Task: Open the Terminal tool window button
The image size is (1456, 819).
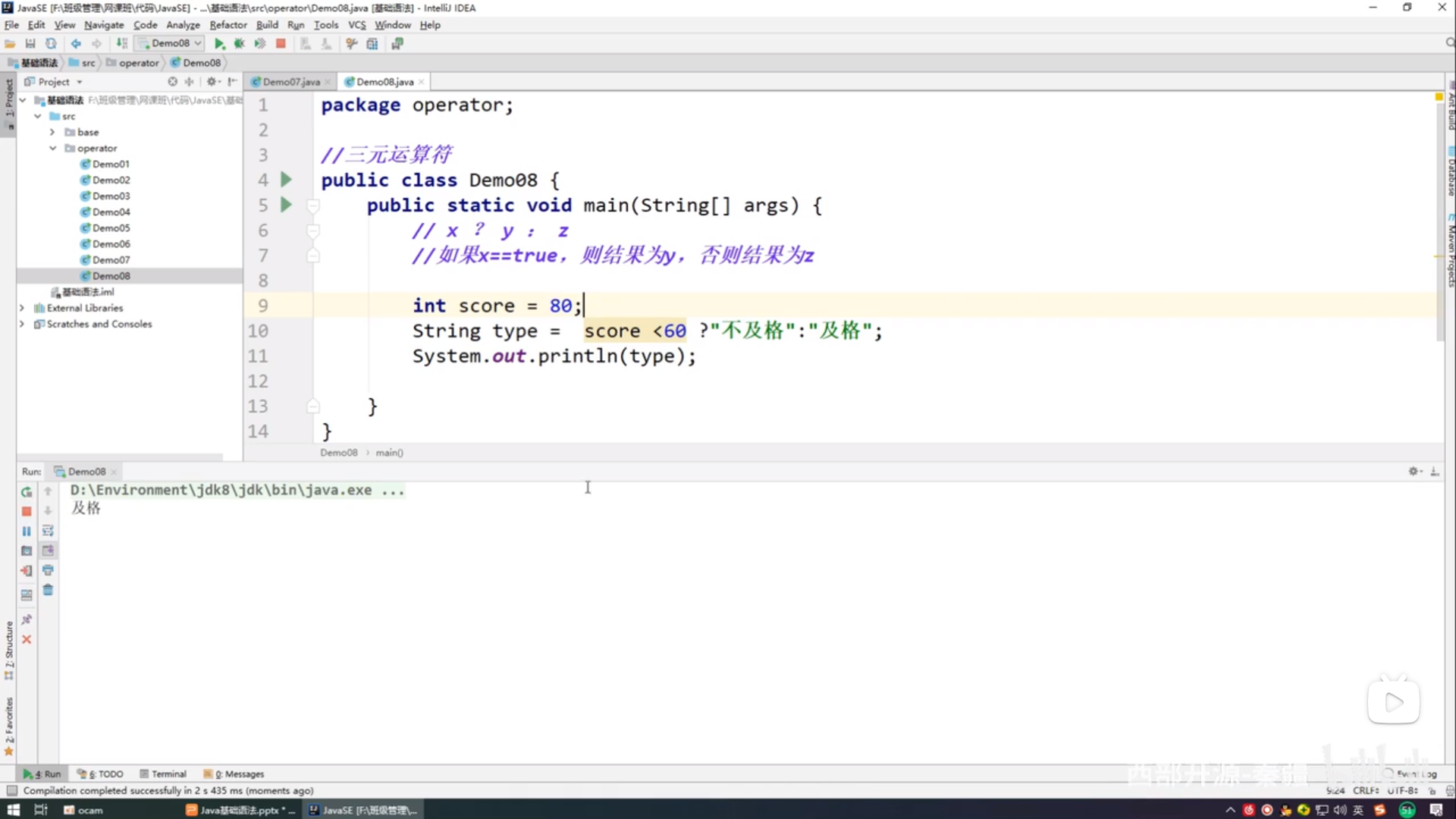Action: (163, 774)
